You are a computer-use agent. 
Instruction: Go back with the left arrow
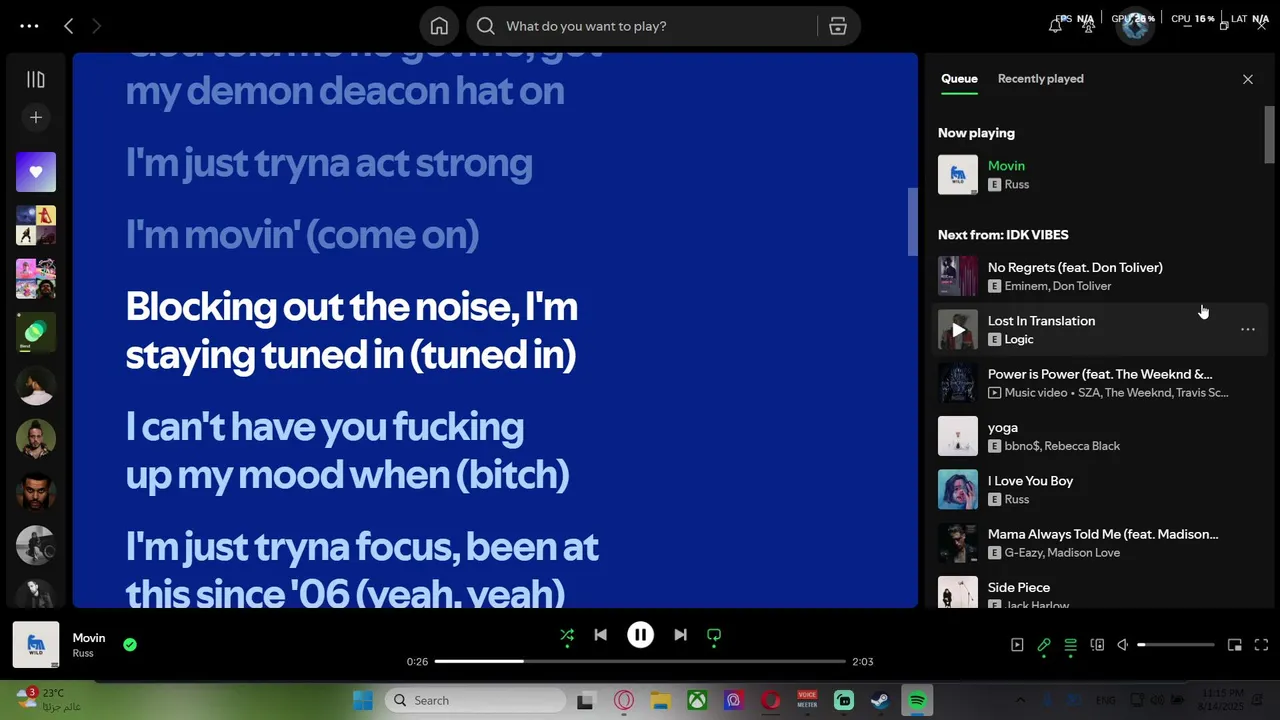point(68,26)
